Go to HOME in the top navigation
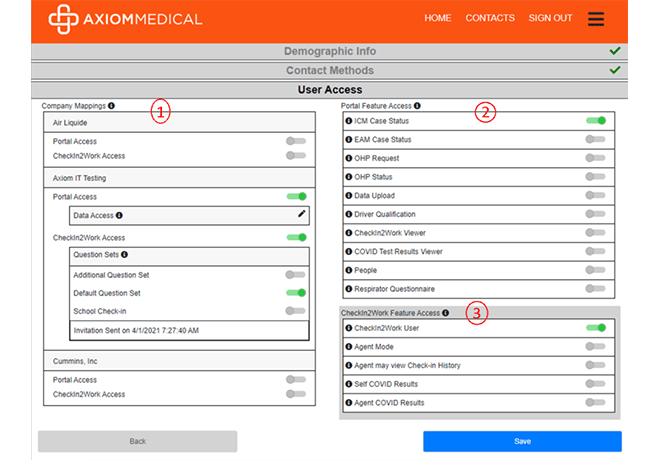The width and height of the screenshot is (660, 460). (x=438, y=18)
